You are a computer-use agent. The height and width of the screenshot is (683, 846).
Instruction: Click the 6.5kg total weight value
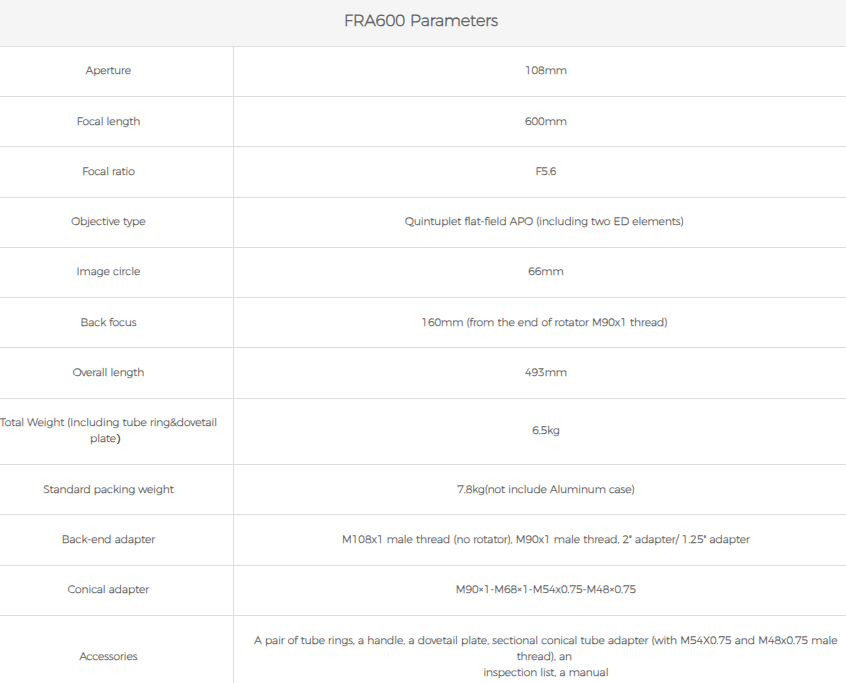545,430
